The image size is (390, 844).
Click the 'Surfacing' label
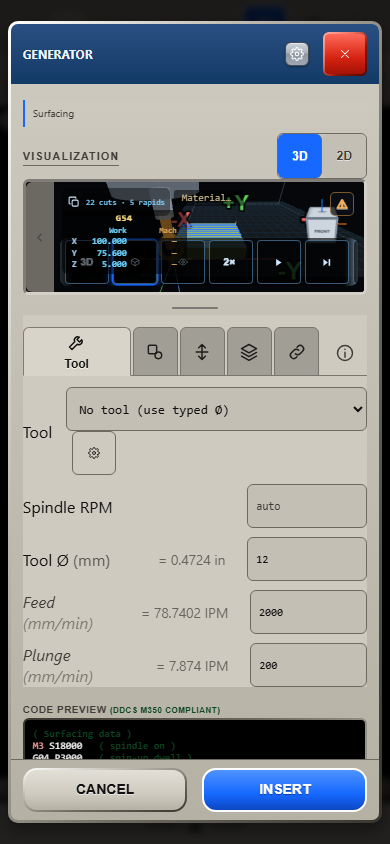click(x=53, y=114)
